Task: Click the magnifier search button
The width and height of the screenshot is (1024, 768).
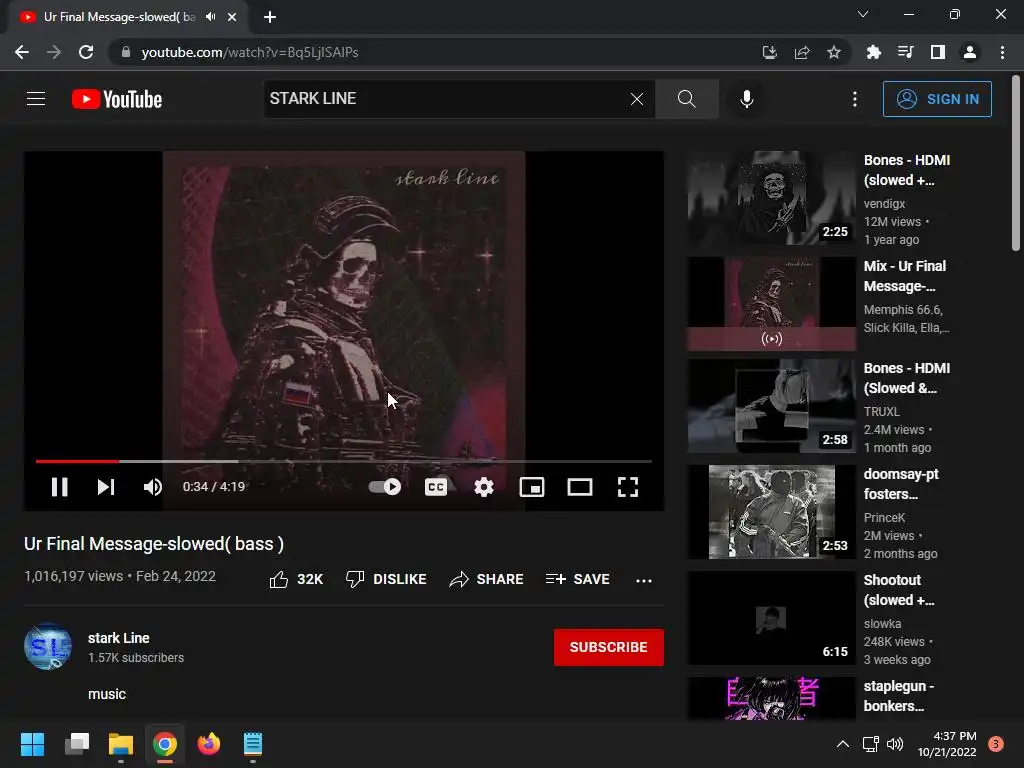Action: 686,99
